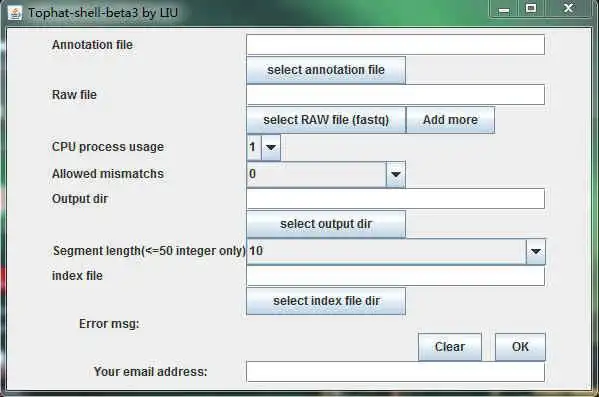
Task: Click the index file label
Action: point(77,276)
